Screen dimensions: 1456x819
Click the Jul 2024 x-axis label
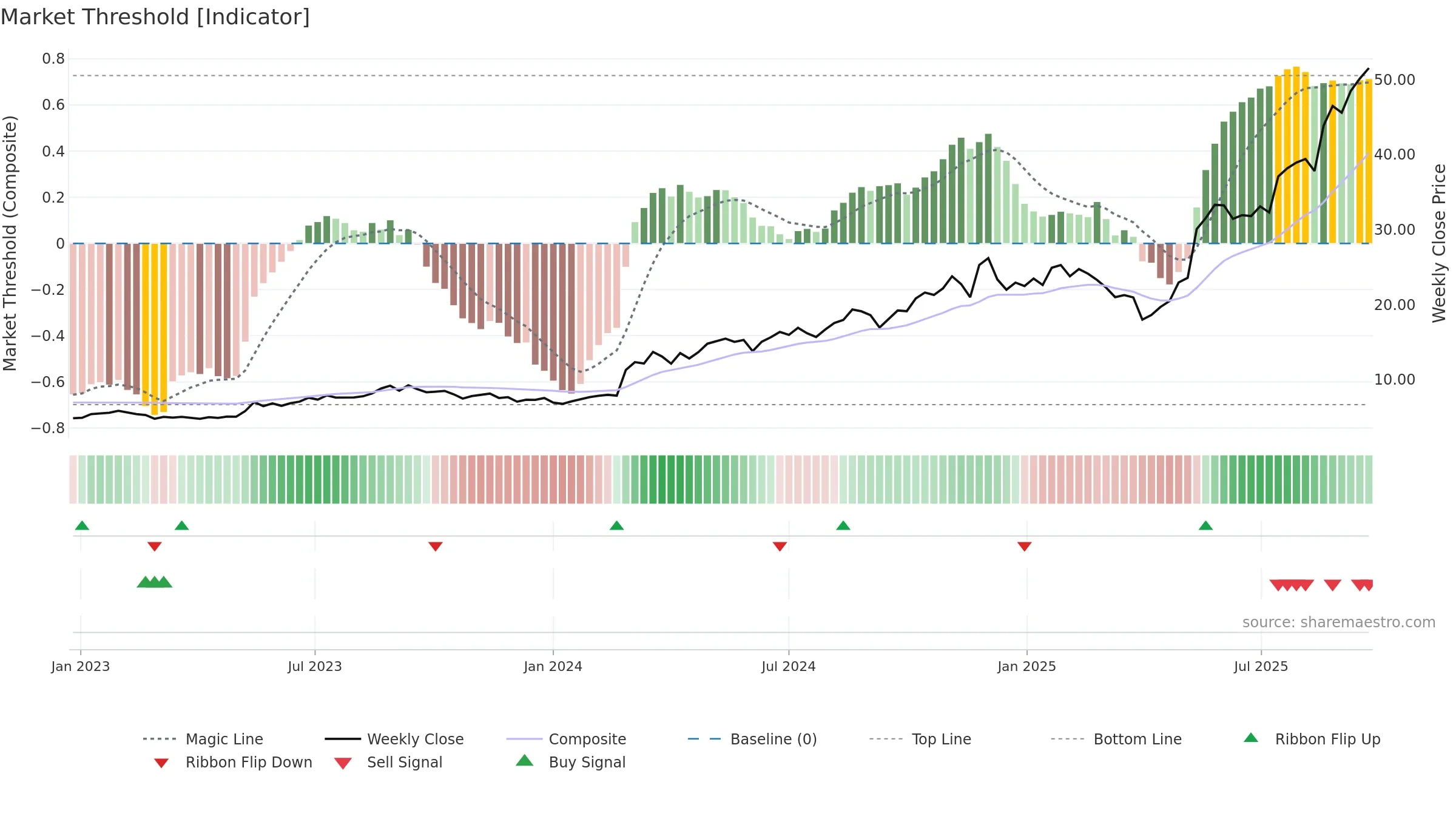[x=788, y=667]
